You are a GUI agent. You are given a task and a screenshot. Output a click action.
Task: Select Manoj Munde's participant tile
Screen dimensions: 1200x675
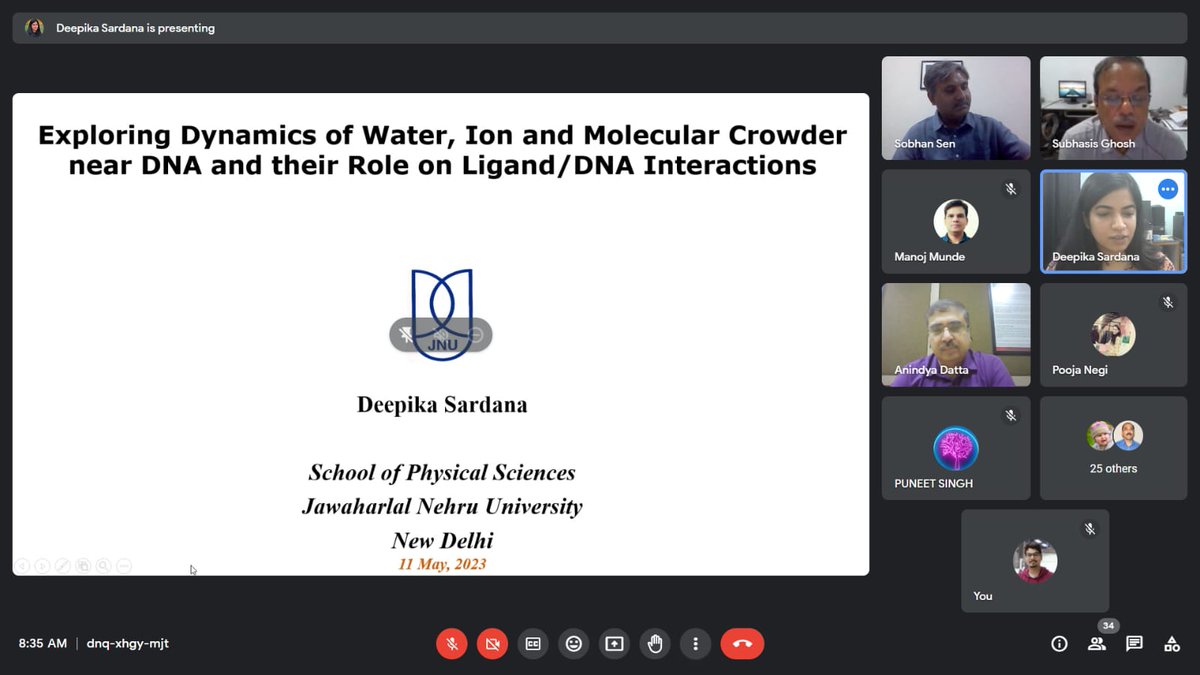point(956,222)
